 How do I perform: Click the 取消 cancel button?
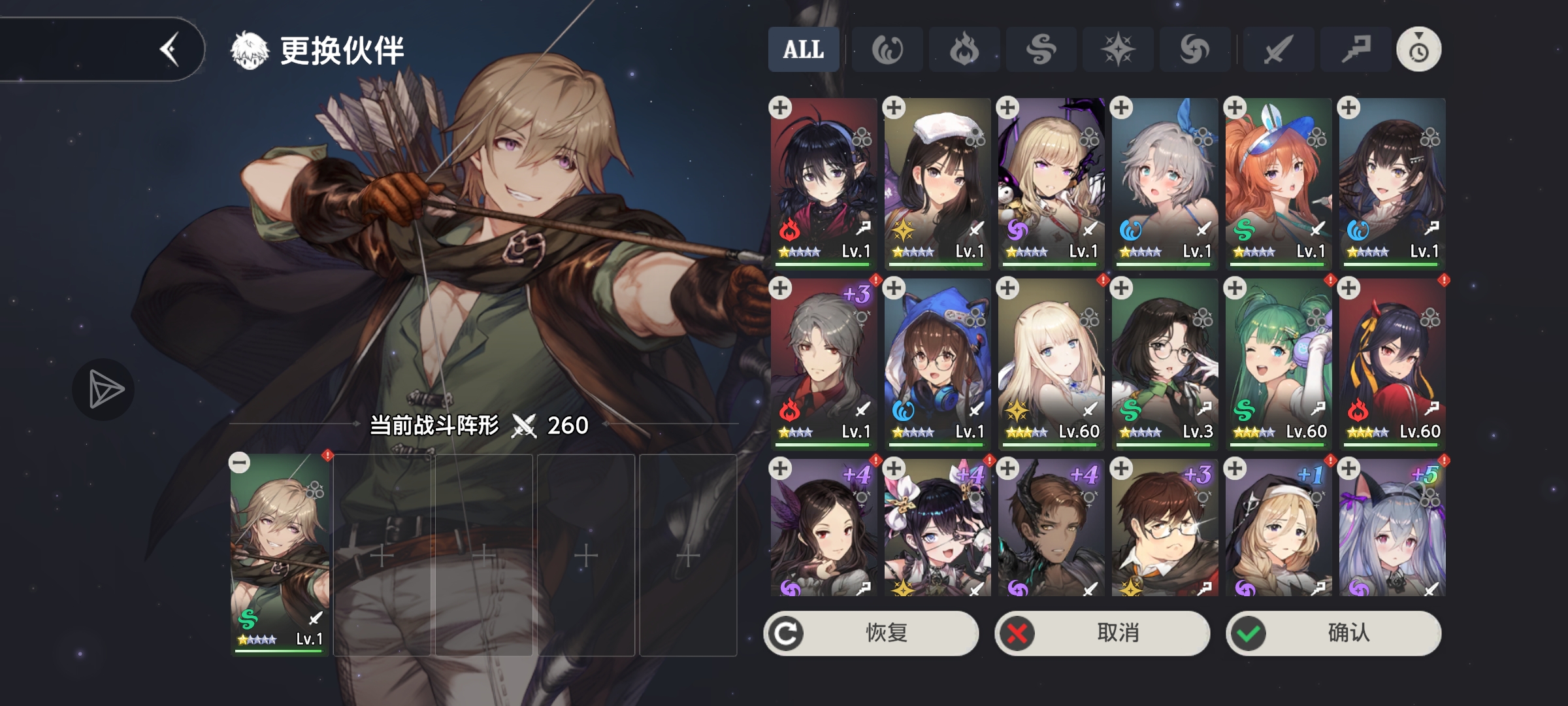pos(1102,633)
